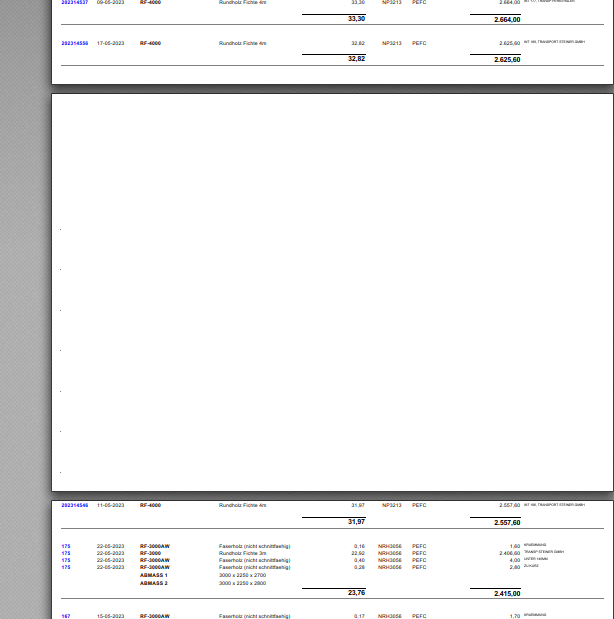Screen dimensions: 614x619
Task: Select the bold amount 2.415,00
Action: coord(507,594)
